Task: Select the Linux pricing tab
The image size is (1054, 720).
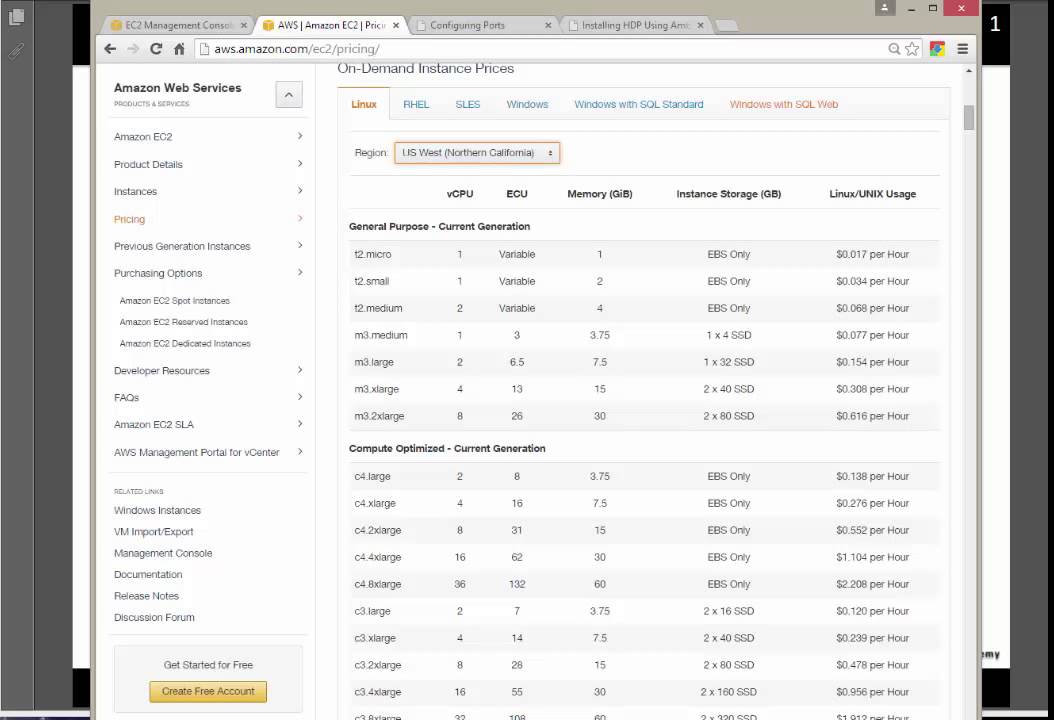Action: click(x=364, y=104)
